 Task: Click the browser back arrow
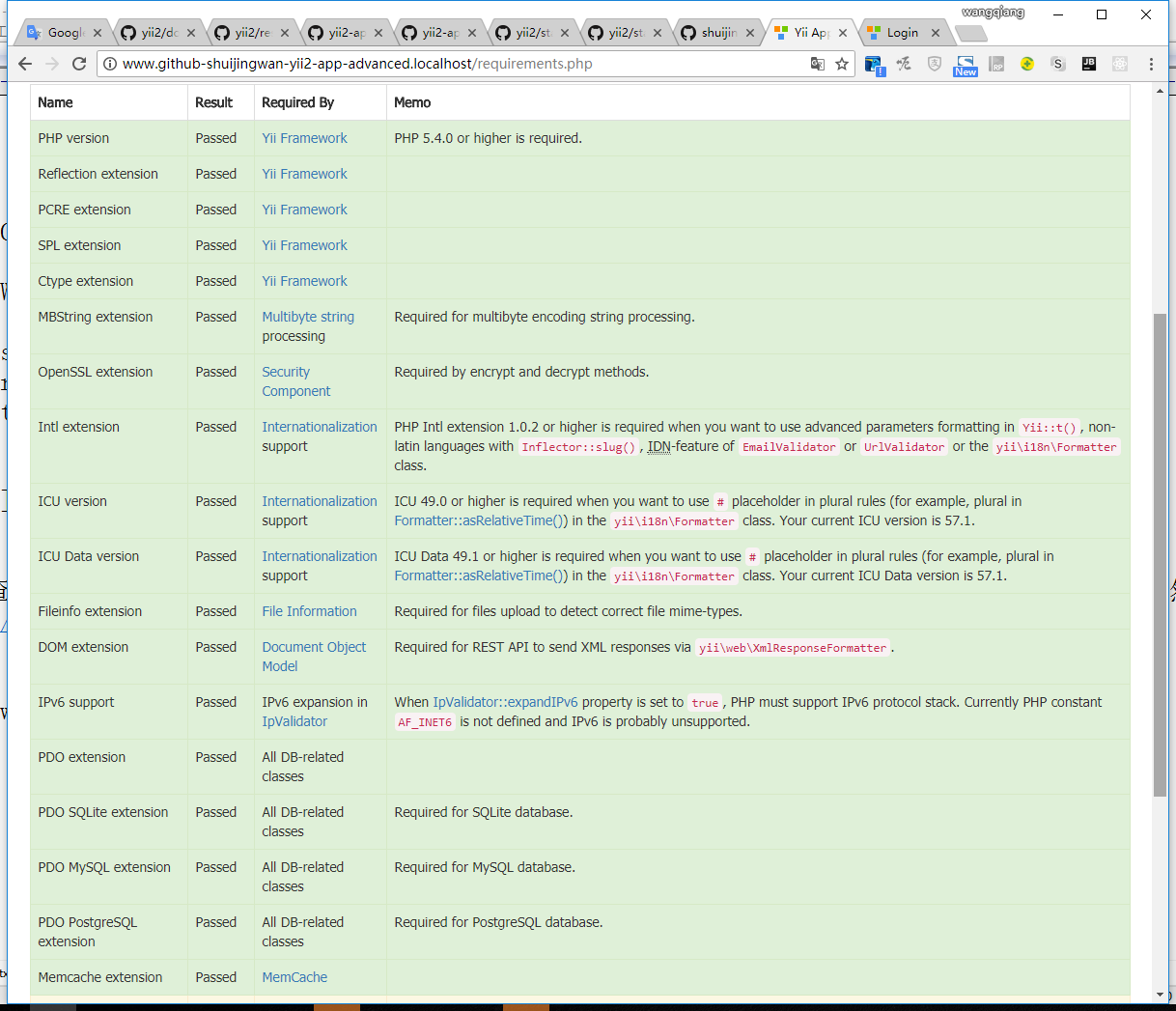25,64
